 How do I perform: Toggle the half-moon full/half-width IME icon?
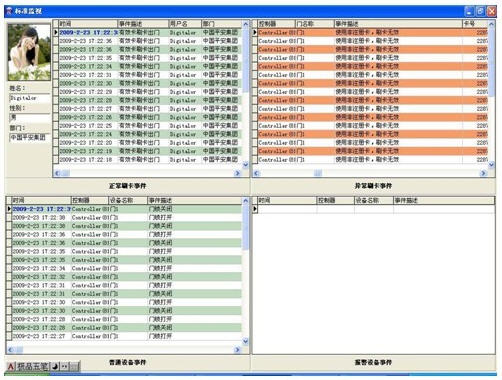coord(55,367)
